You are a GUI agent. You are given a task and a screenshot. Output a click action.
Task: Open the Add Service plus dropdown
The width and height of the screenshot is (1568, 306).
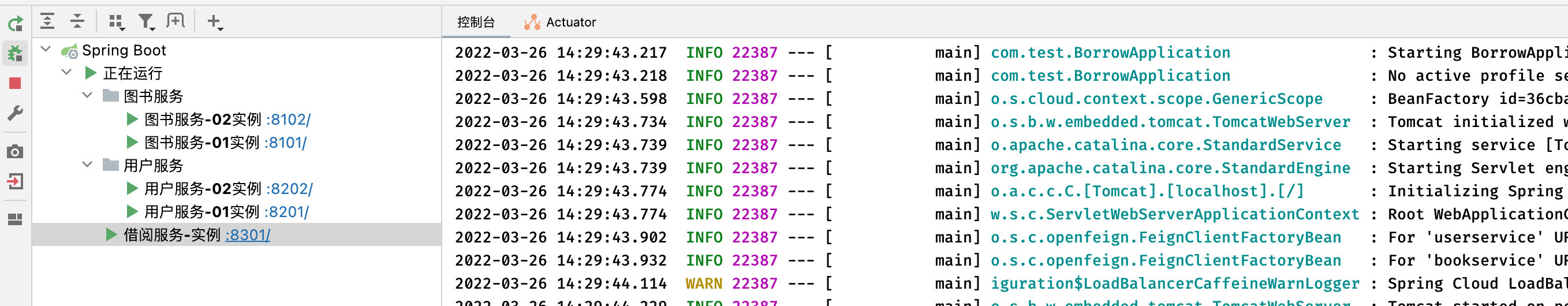(215, 22)
